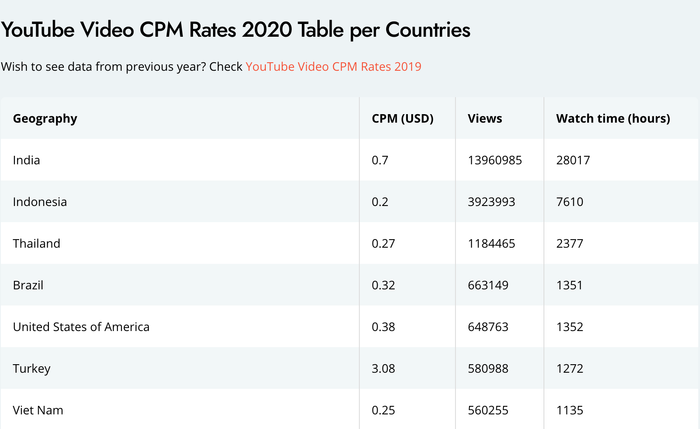The width and height of the screenshot is (700, 429).
Task: Click the Brazil geography cell
Action: click(29, 285)
